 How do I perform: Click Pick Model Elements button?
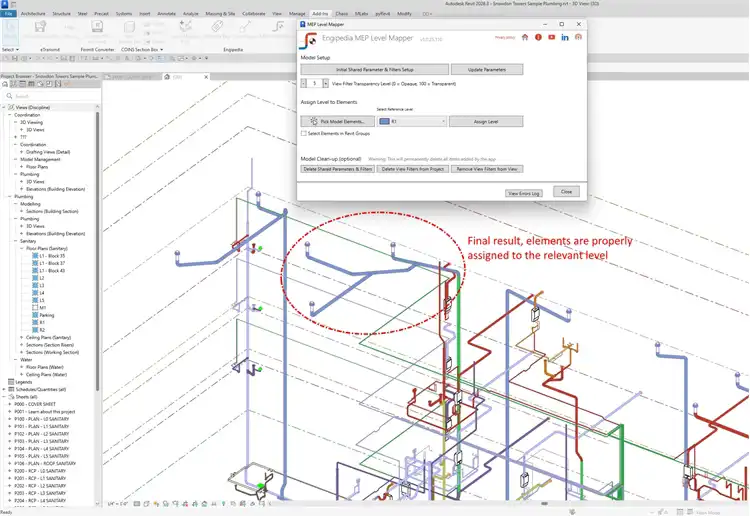[x=337, y=121]
